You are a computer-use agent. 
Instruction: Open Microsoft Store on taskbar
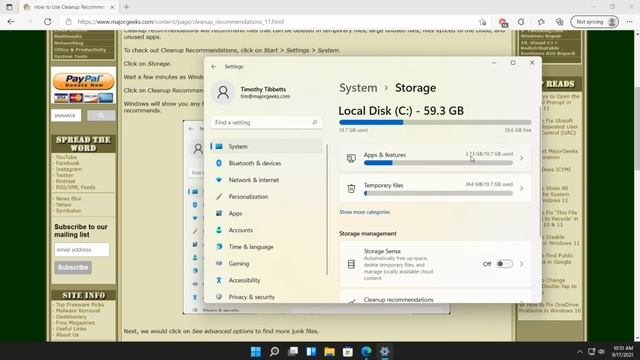point(348,351)
